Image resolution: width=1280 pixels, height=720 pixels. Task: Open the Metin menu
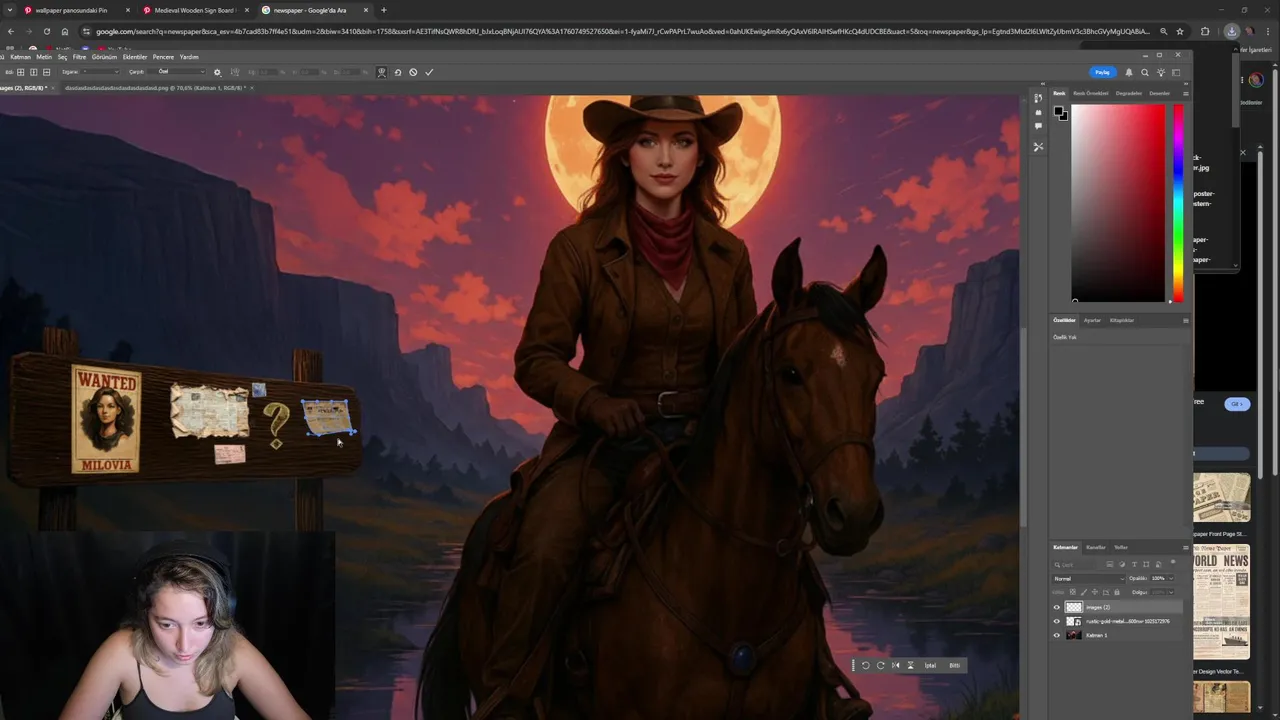tap(44, 57)
